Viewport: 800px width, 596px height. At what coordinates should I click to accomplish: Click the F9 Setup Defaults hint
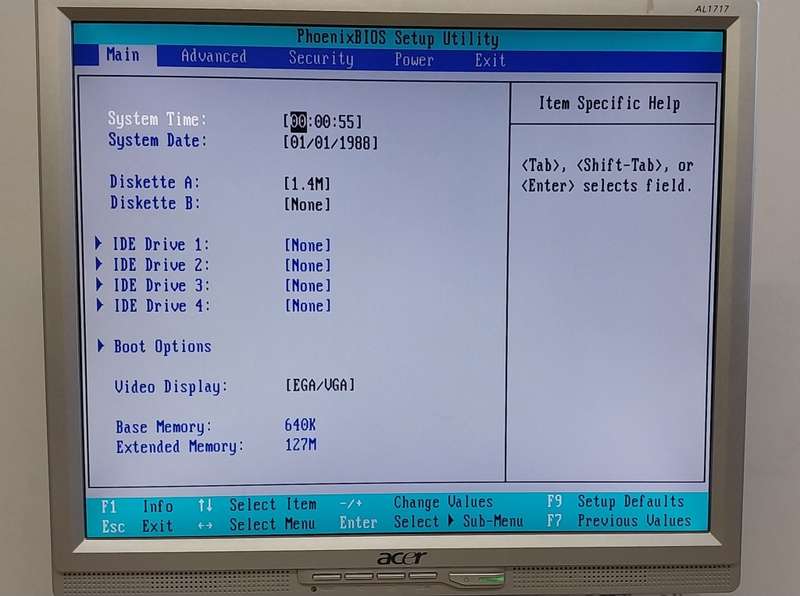[615, 501]
